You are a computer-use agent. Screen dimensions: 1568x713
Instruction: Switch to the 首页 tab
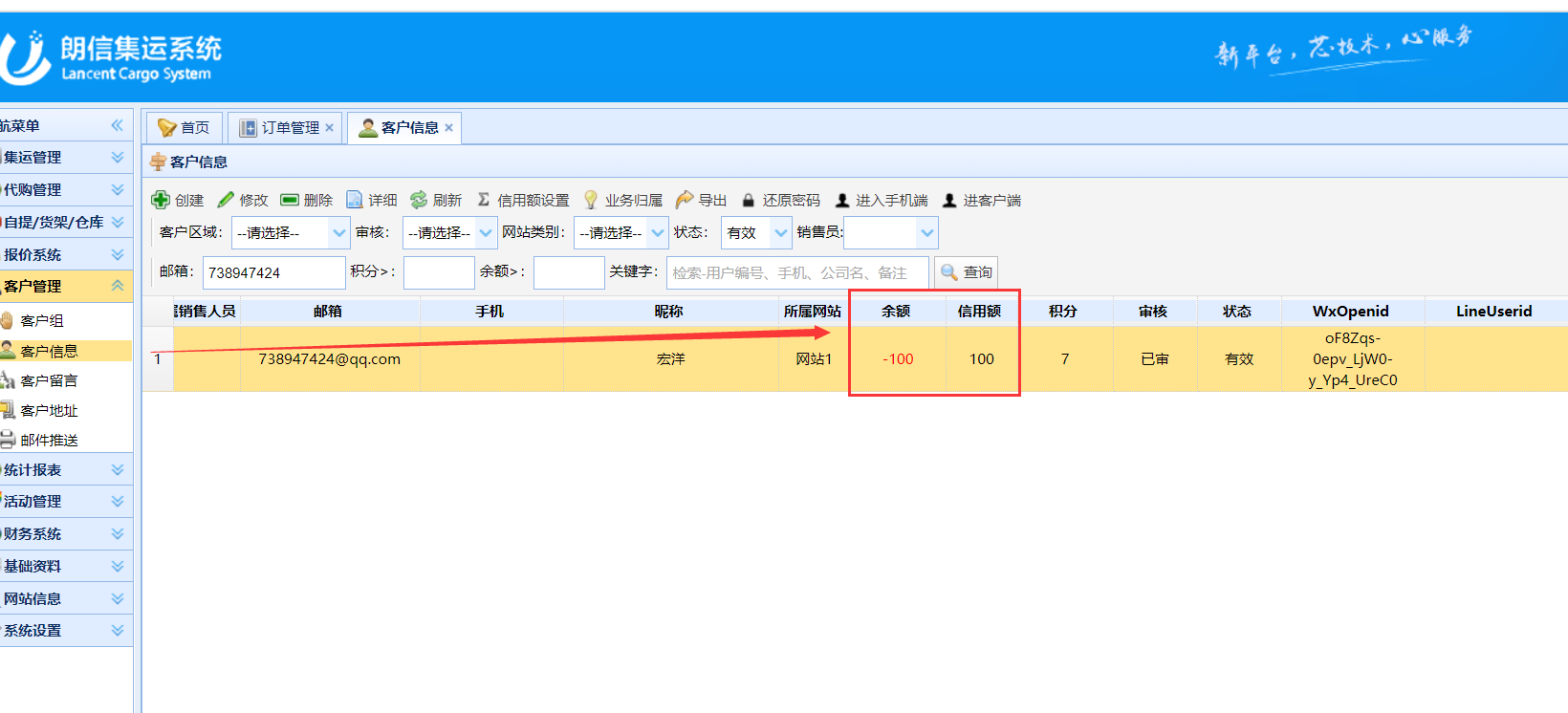pos(184,127)
